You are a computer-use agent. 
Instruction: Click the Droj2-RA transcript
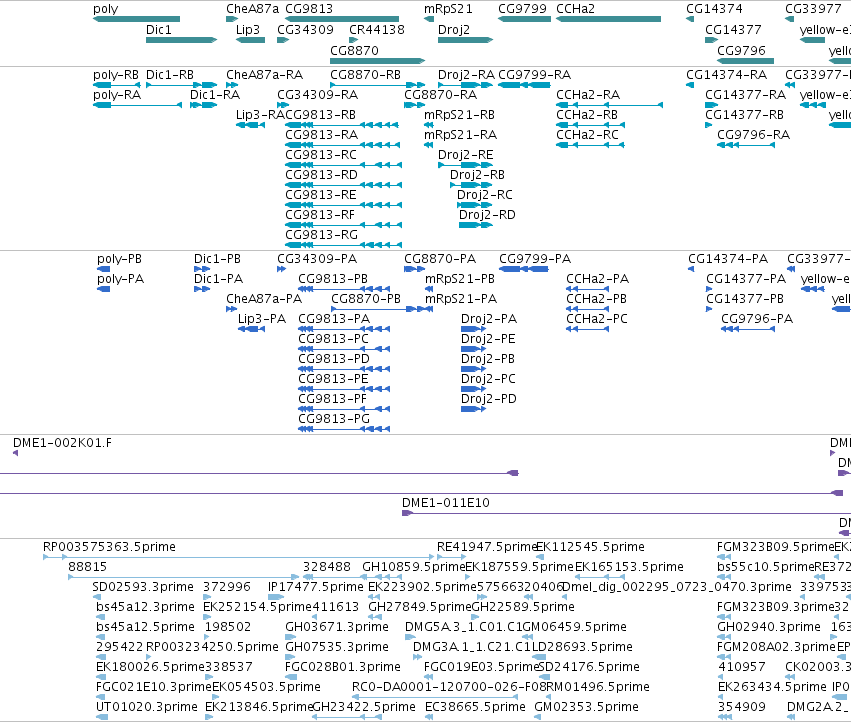pyautogui.click(x=466, y=85)
